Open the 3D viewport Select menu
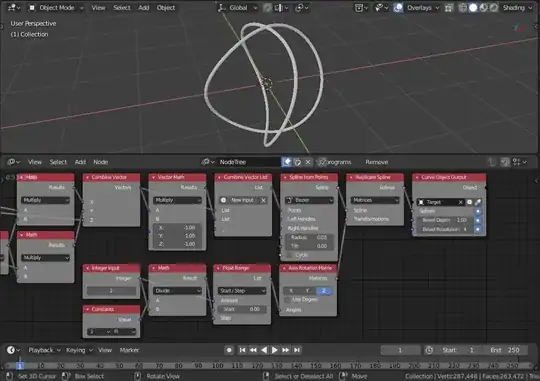 [x=122, y=8]
